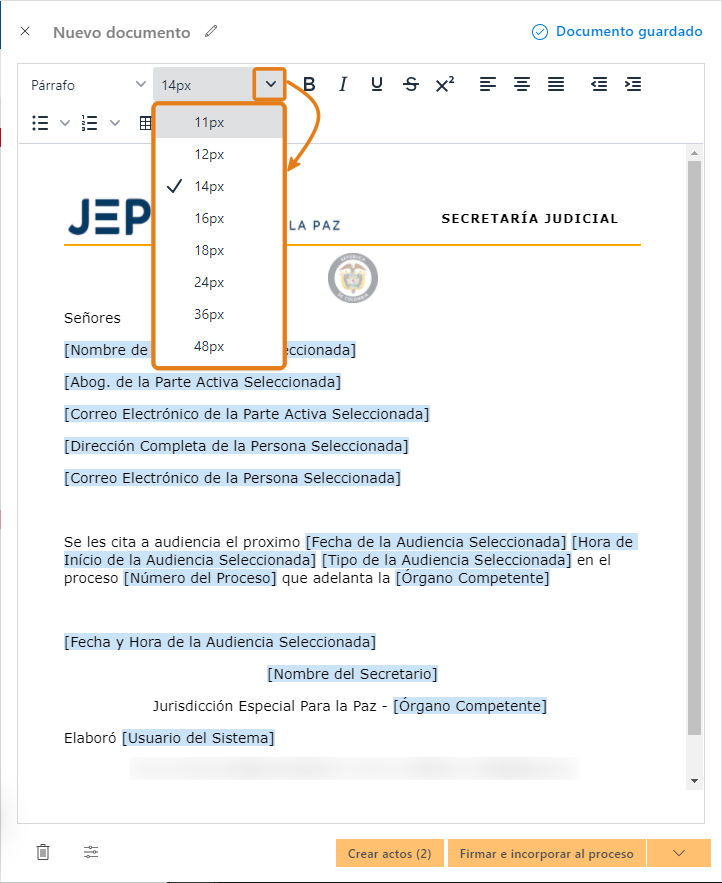722x883 pixels.
Task: Decrease paragraph indent
Action: click(x=599, y=84)
